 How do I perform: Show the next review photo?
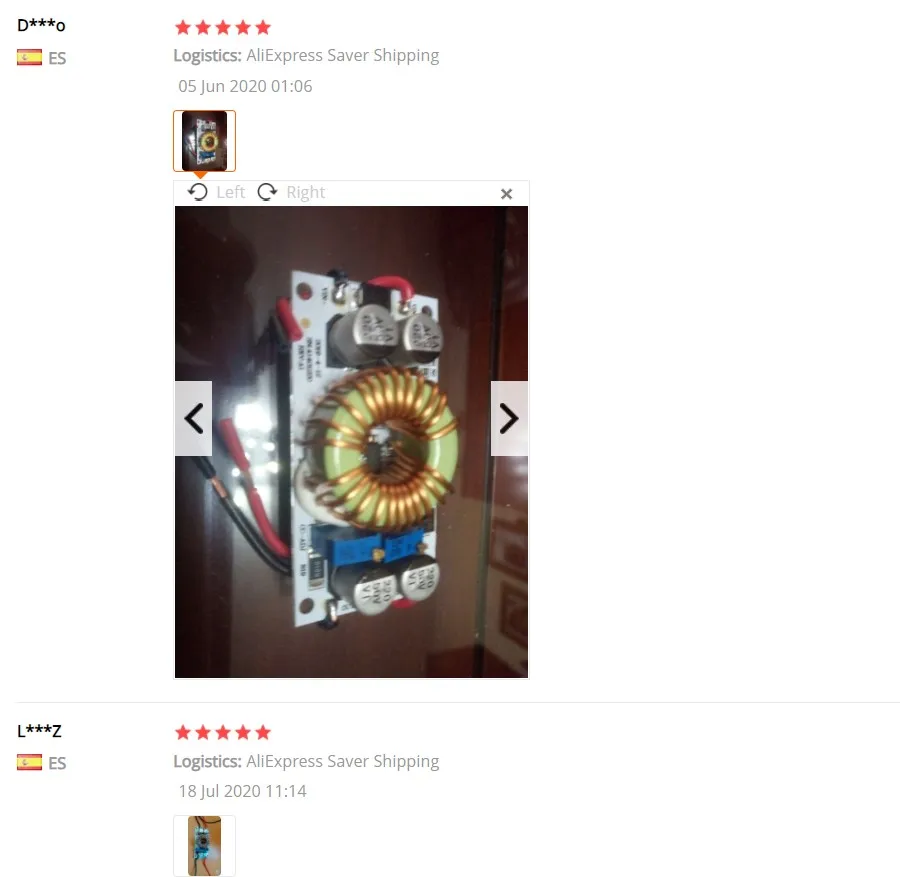pyautogui.click(x=509, y=418)
